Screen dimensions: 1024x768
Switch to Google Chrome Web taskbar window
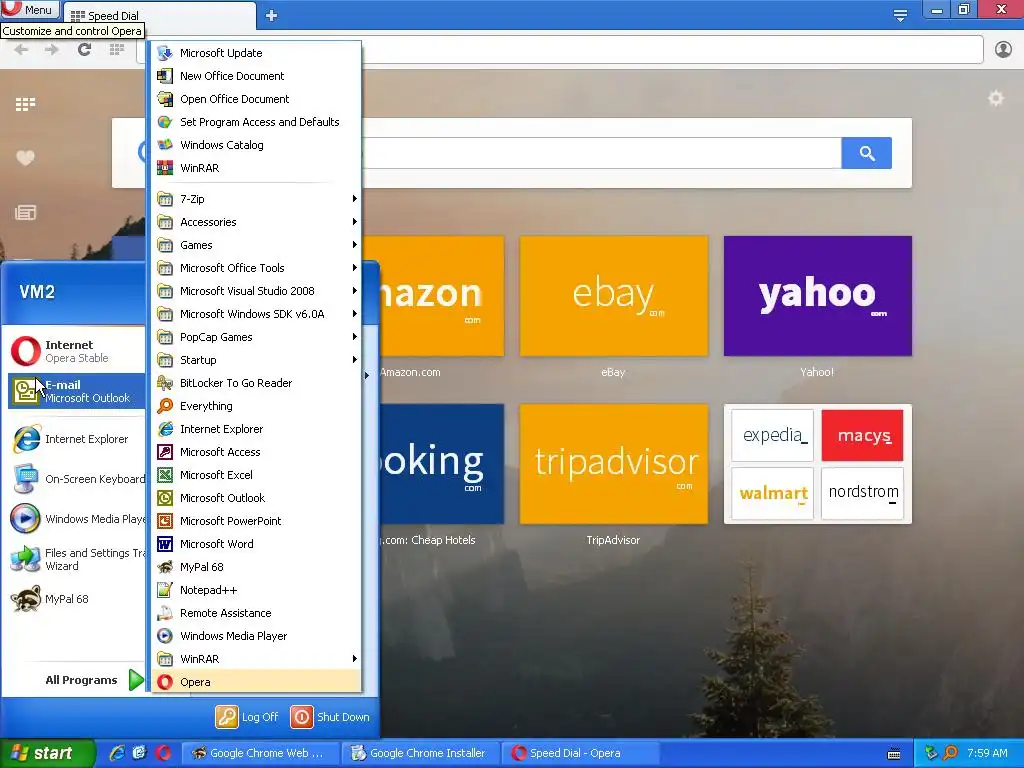(261, 753)
